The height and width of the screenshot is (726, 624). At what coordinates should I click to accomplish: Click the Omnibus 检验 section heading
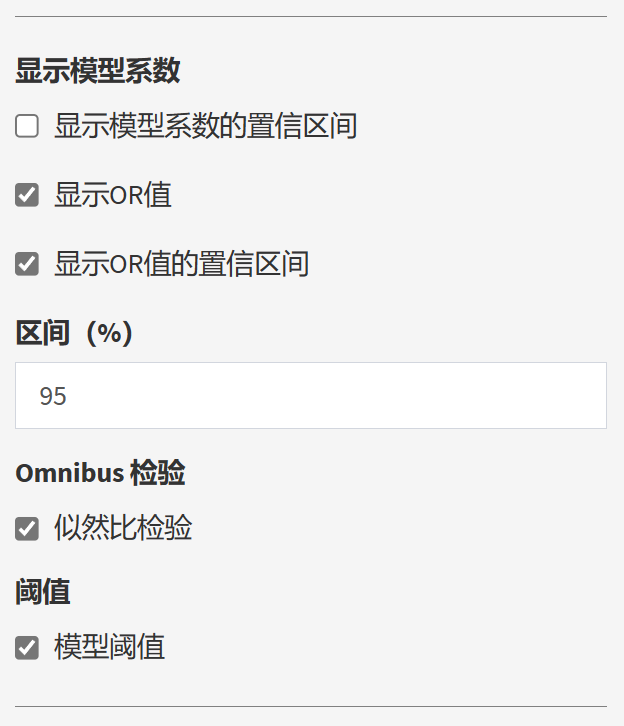click(100, 473)
